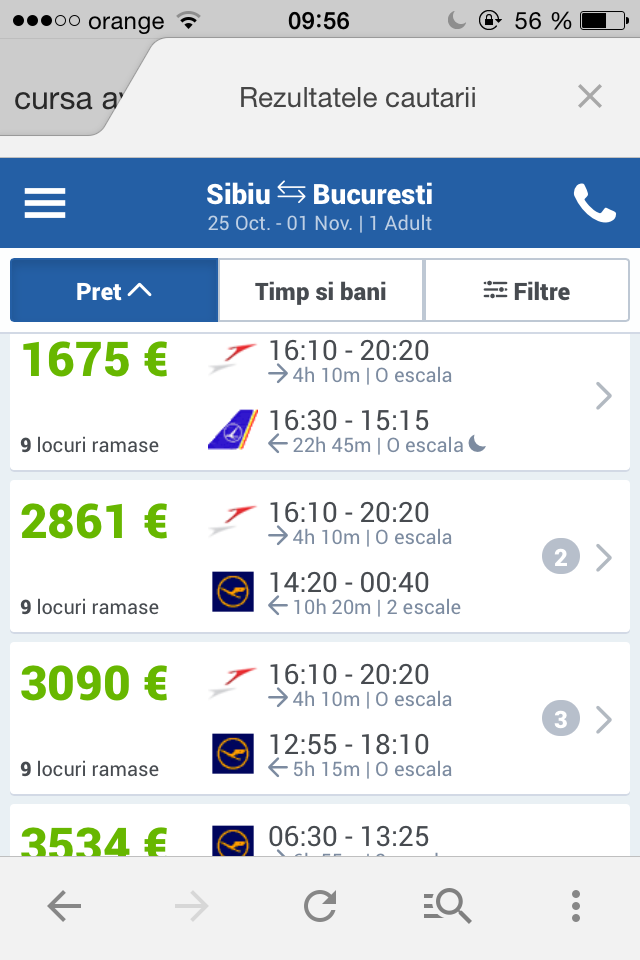This screenshot has width=640, height=960.
Task: Go back with browser back arrow
Action: pyautogui.click(x=64, y=907)
